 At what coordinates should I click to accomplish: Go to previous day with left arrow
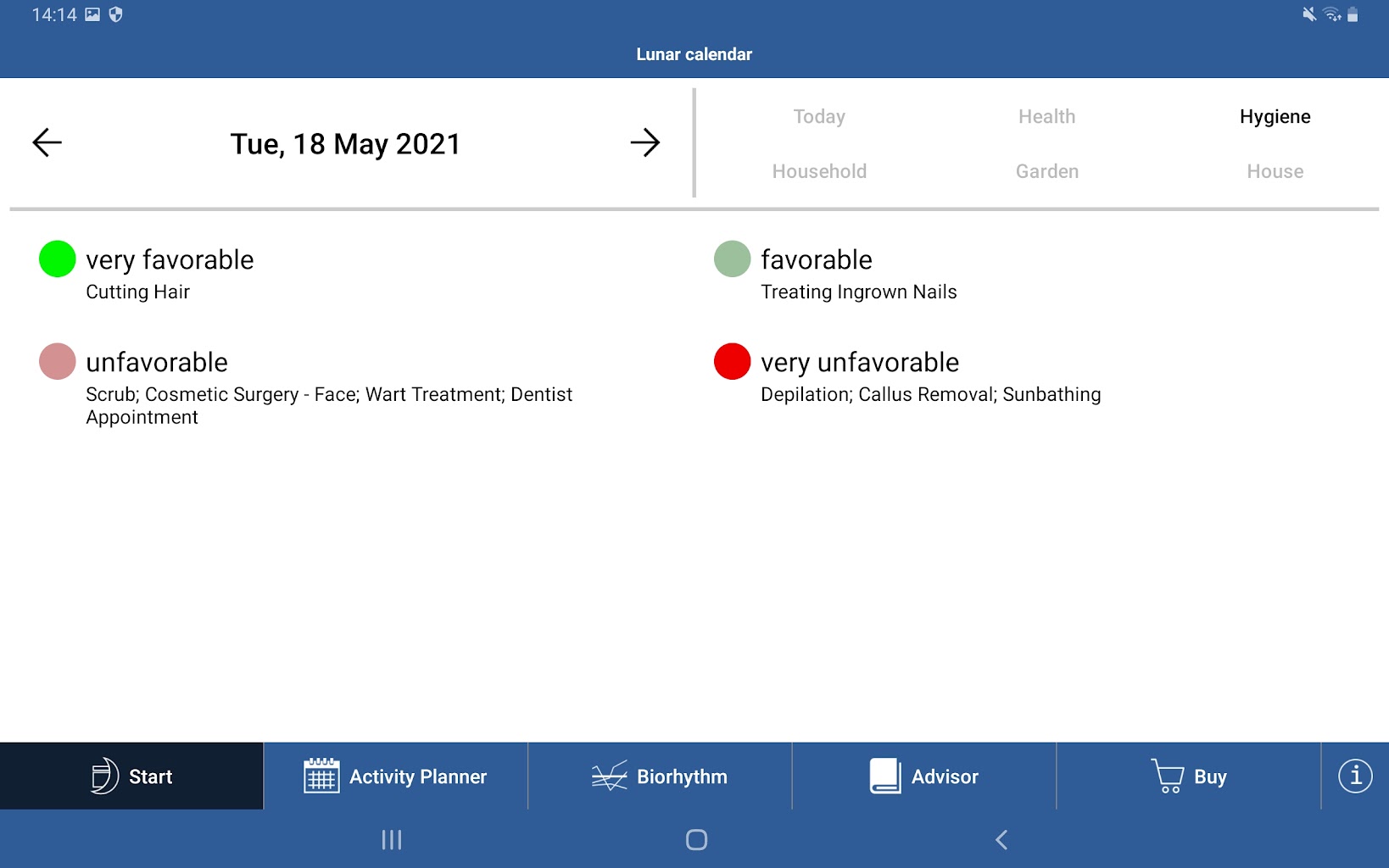click(47, 142)
